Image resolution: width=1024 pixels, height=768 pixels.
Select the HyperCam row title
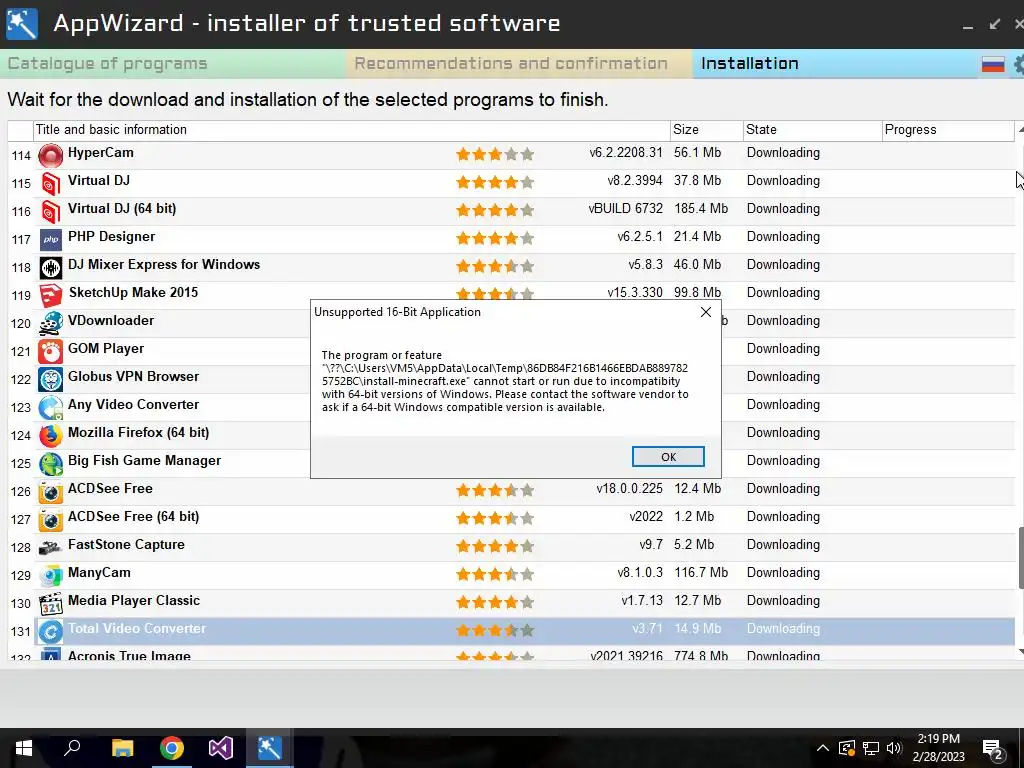point(101,153)
